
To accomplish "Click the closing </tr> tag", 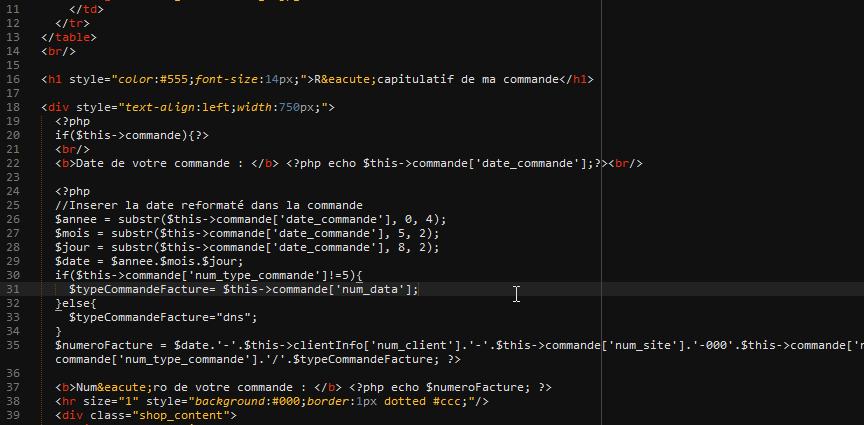I will [72, 24].
